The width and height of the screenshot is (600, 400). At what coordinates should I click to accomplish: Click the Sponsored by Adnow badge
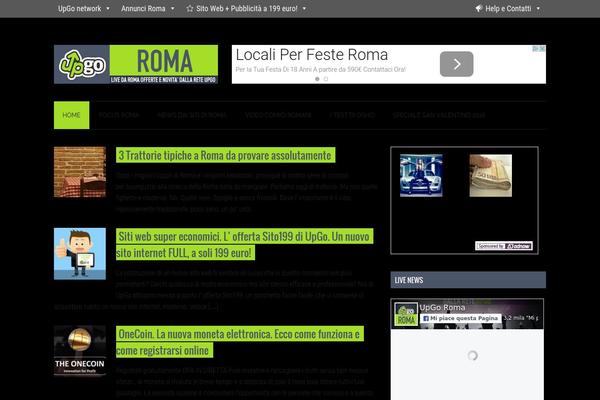504,246
